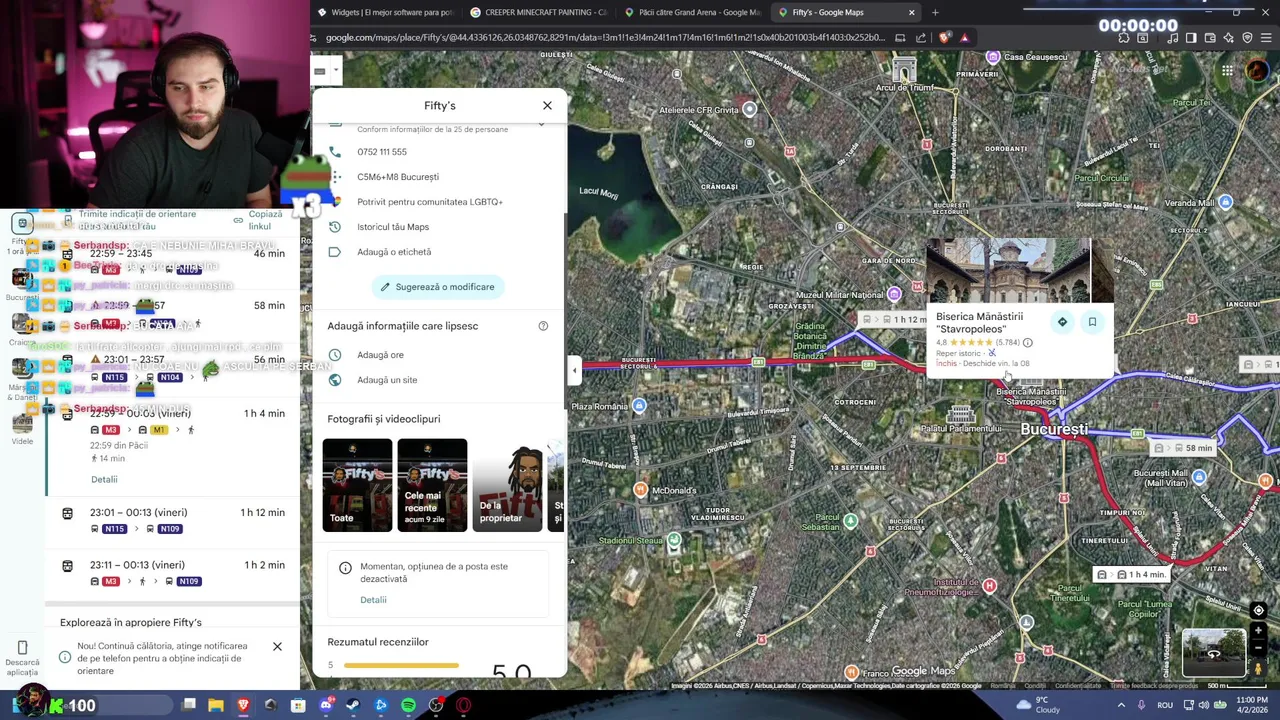This screenshot has height=720, width=1280.
Task: Click the my-location button on the map
Action: [x=1258, y=610]
